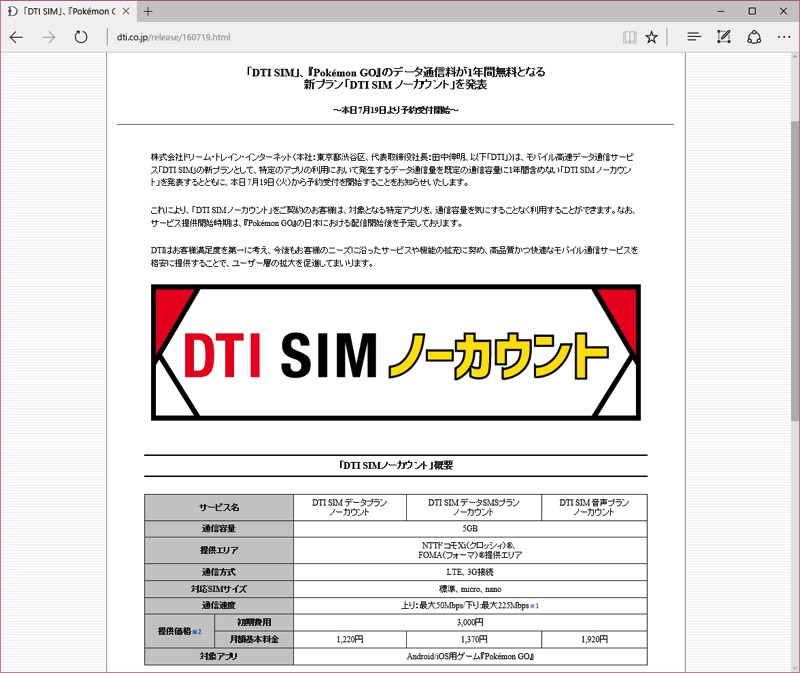Close the DTI SIM tab
Image resolution: width=800 pixels, height=673 pixels.
pos(126,11)
